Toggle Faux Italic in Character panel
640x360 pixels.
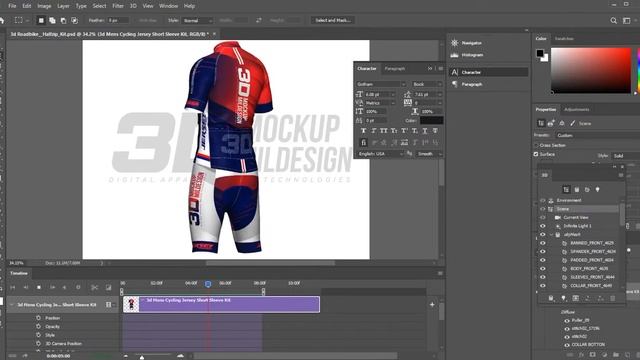373,131
